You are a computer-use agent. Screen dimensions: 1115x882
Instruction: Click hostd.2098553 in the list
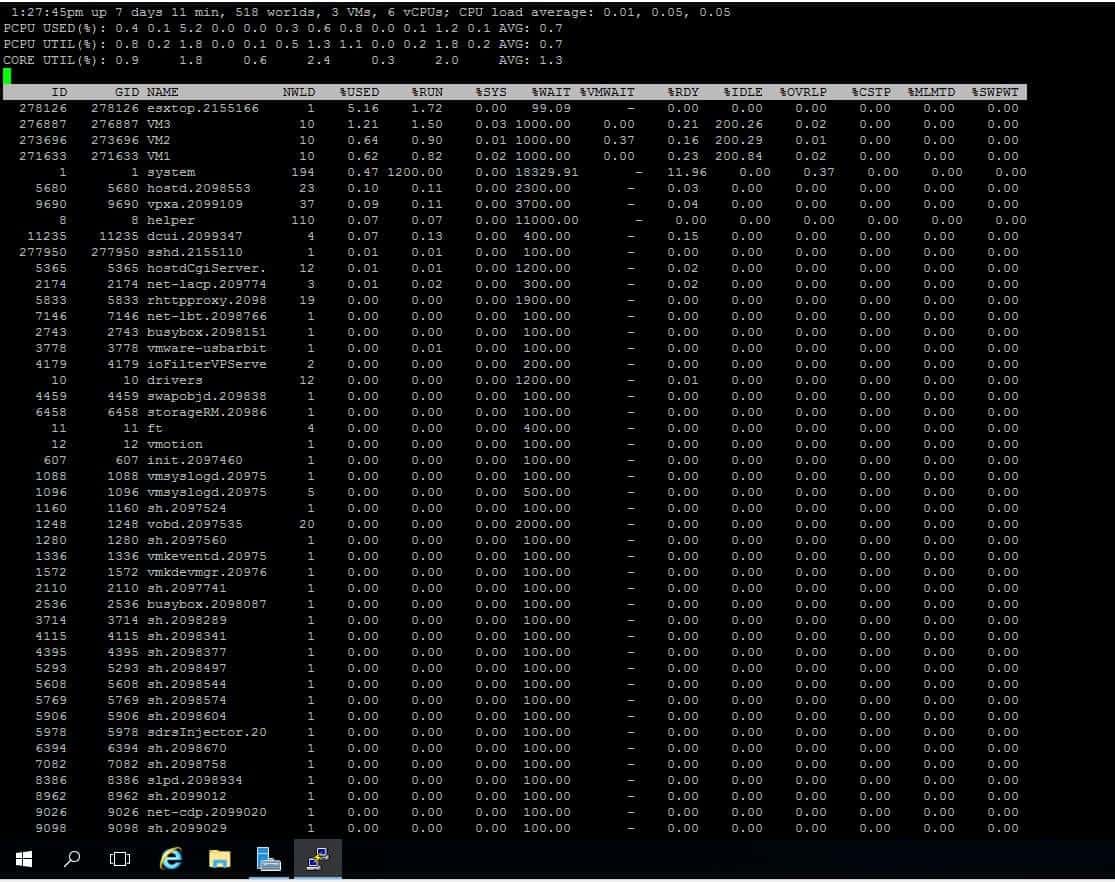click(198, 188)
